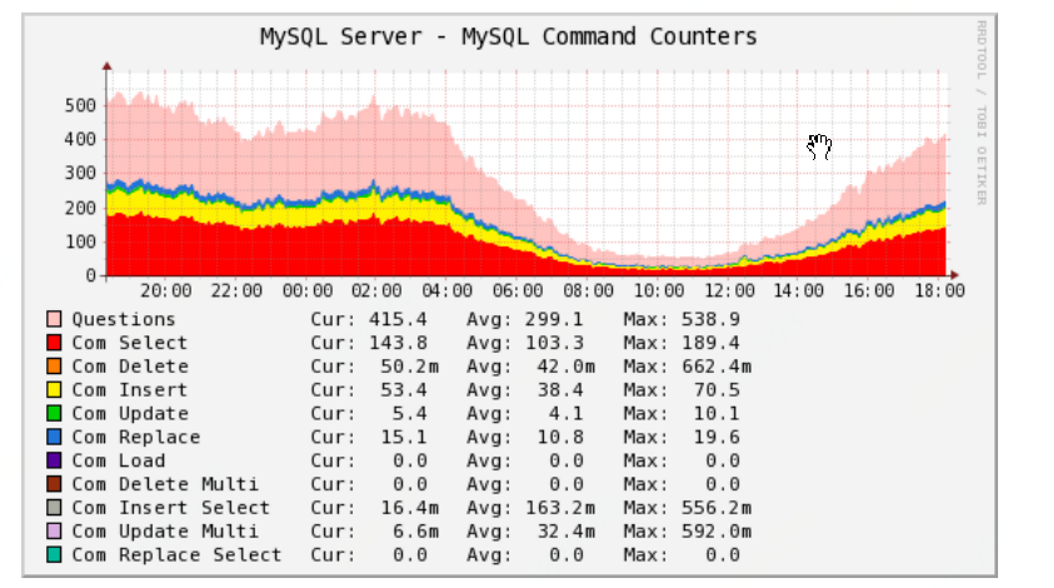This screenshot has height=588, width=1054.
Task: Click the 14:00 x-axis time label
Action: [799, 290]
